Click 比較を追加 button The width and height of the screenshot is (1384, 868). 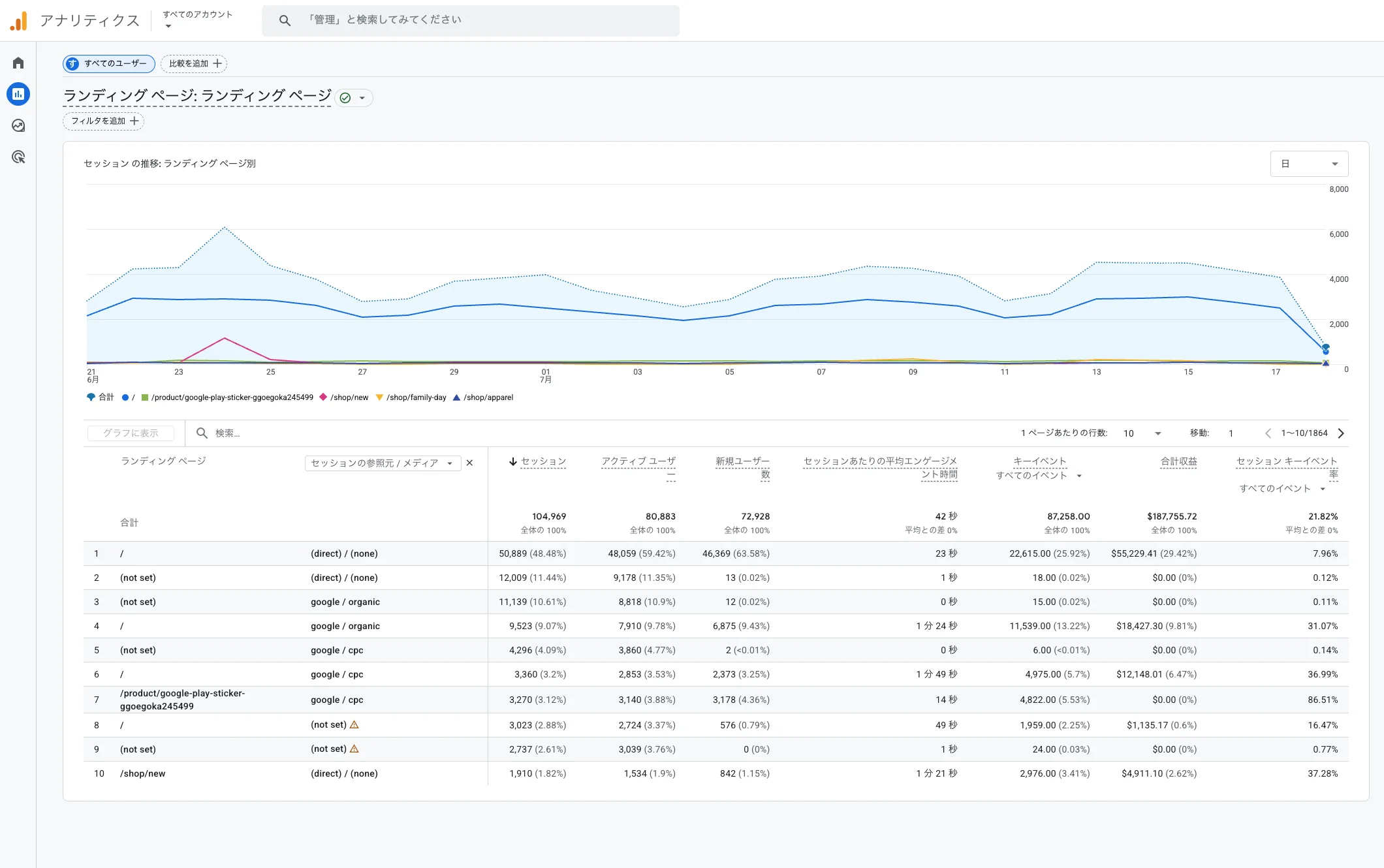[194, 63]
